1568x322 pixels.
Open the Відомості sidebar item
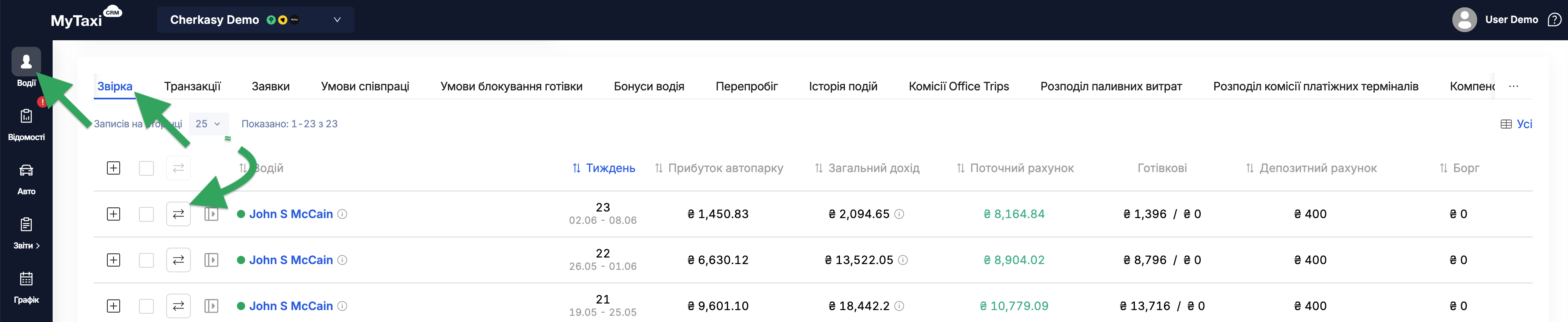(26, 124)
